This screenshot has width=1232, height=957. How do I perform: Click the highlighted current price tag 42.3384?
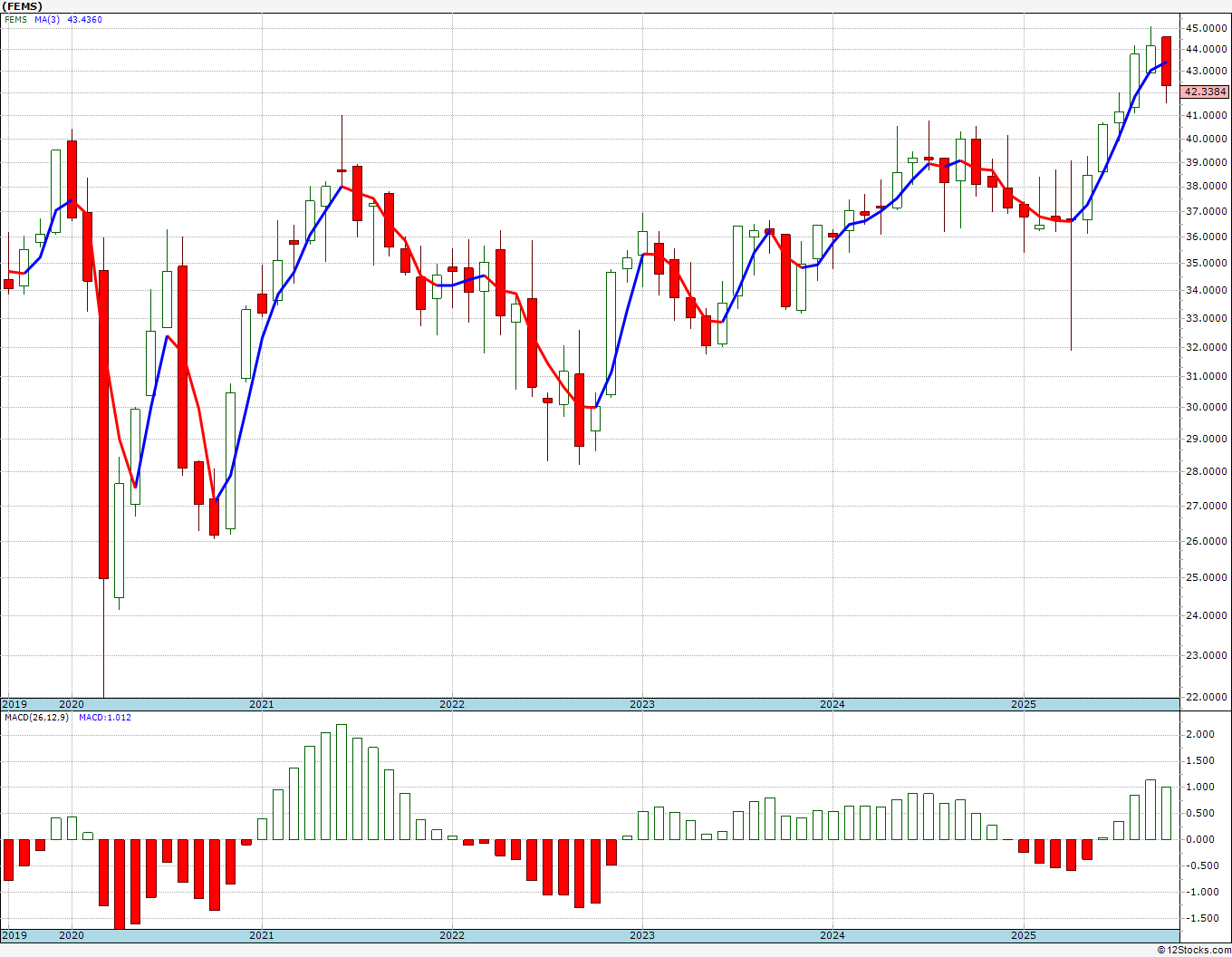(1206, 92)
